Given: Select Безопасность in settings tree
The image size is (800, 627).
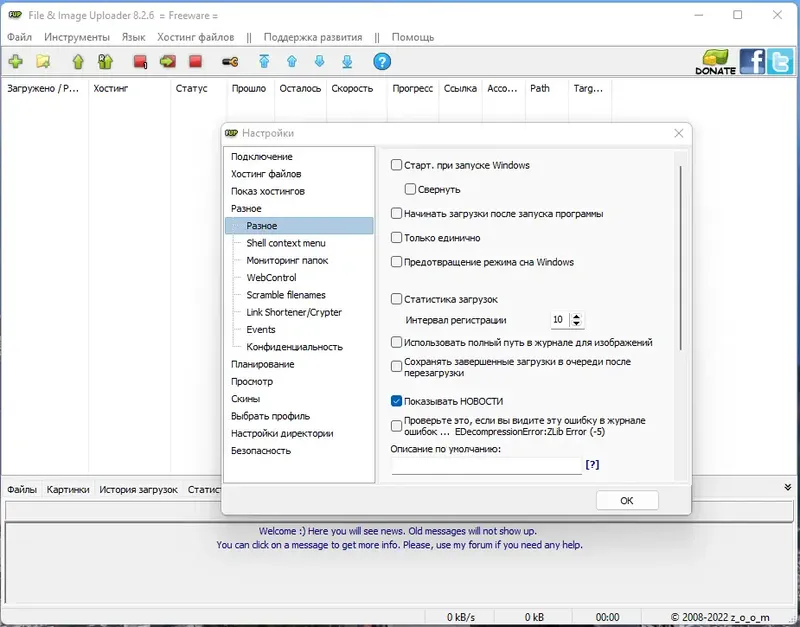Looking at the screenshot, I should coord(261,452).
